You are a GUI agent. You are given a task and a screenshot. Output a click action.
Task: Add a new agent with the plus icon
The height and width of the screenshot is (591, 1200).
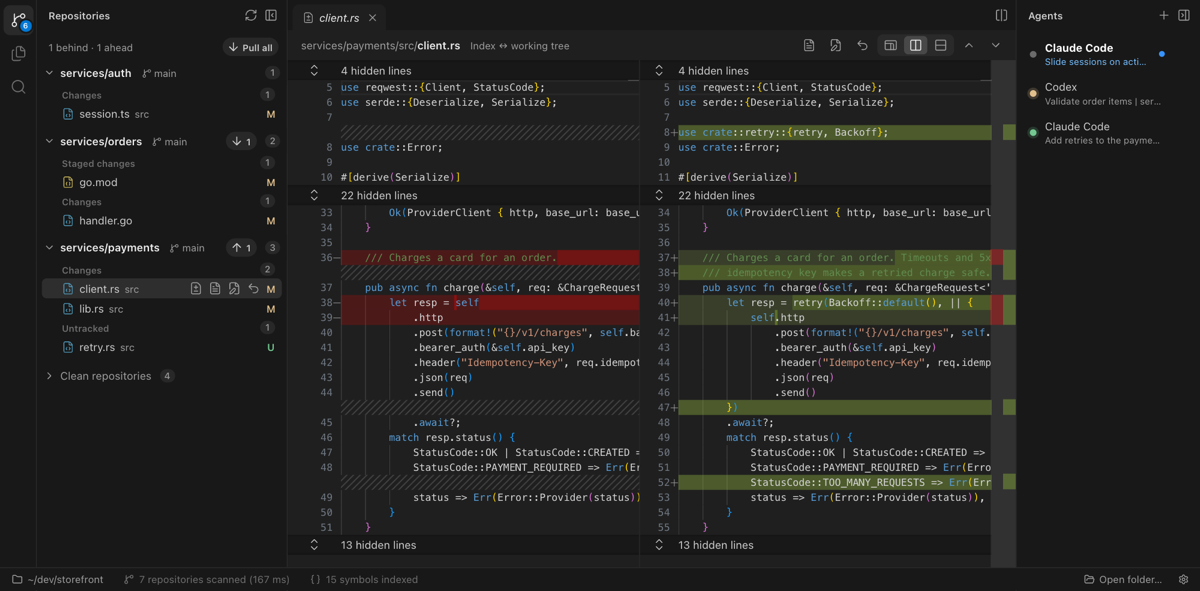coord(1164,16)
